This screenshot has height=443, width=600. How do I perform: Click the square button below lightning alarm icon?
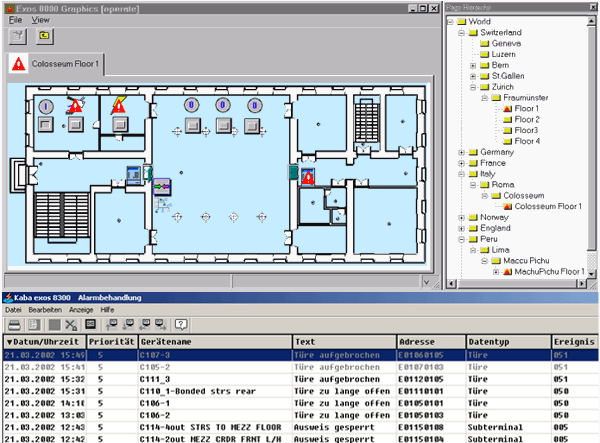tap(120, 124)
